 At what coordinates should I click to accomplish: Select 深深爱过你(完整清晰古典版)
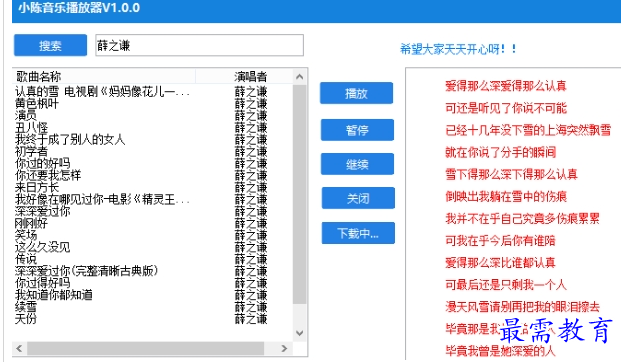[x=86, y=271]
